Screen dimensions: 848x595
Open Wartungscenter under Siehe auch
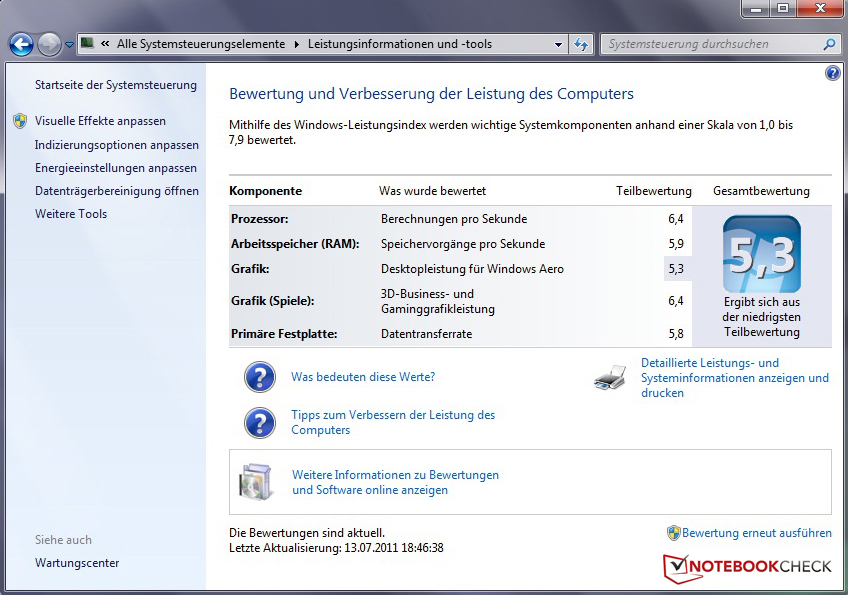(77, 563)
